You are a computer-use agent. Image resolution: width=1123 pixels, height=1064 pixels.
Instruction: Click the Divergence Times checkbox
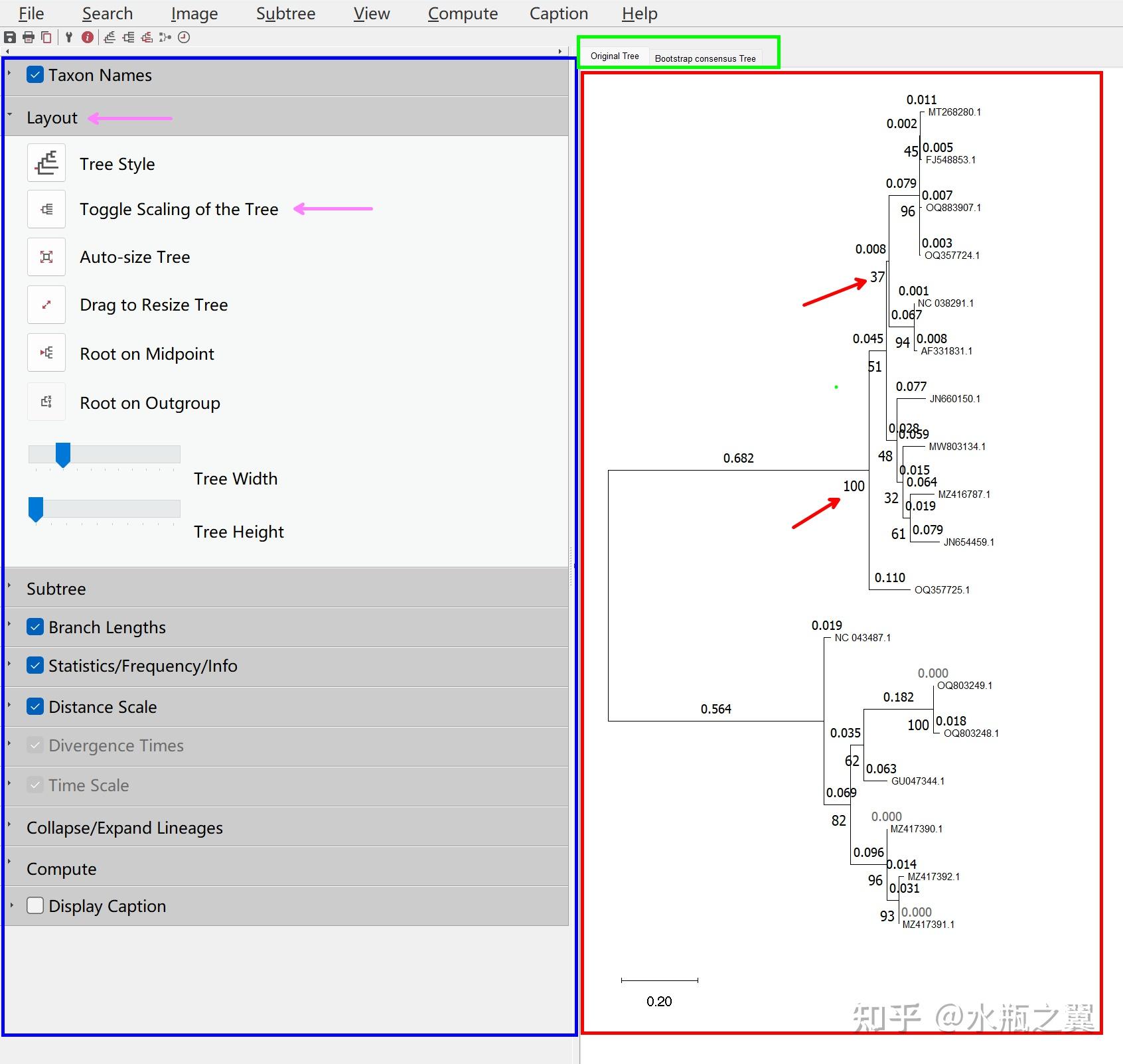[x=35, y=745]
